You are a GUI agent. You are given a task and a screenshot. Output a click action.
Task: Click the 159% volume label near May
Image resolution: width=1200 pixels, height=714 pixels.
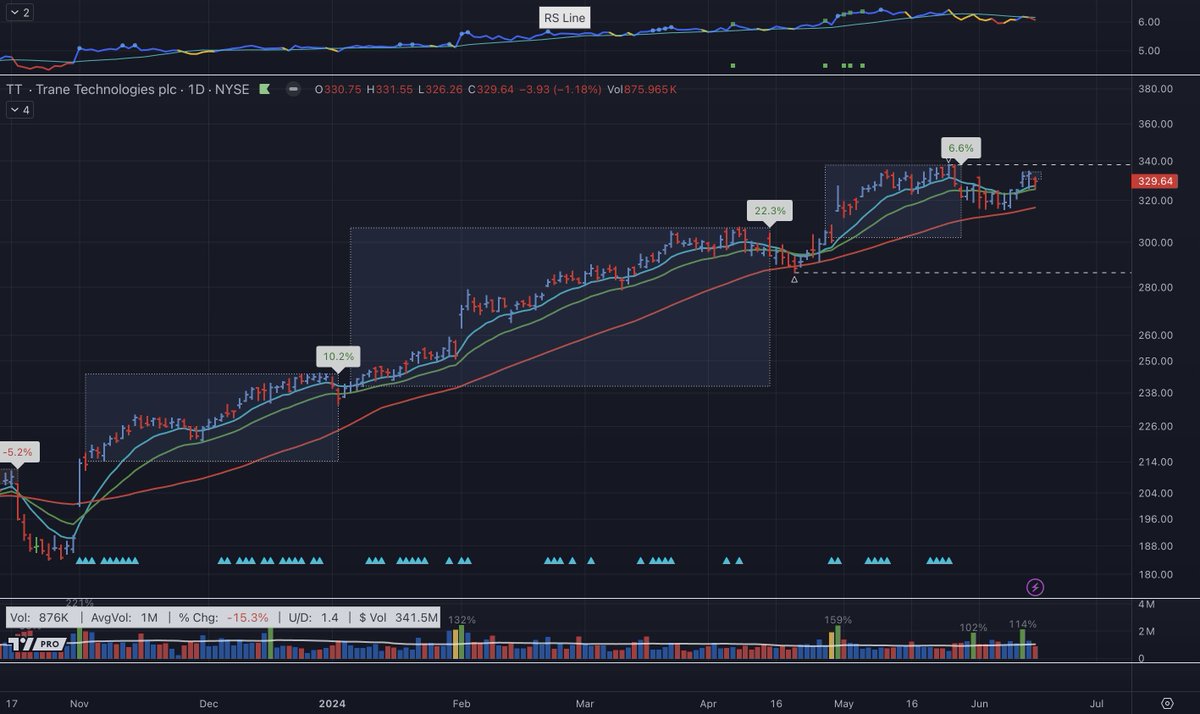click(x=838, y=620)
